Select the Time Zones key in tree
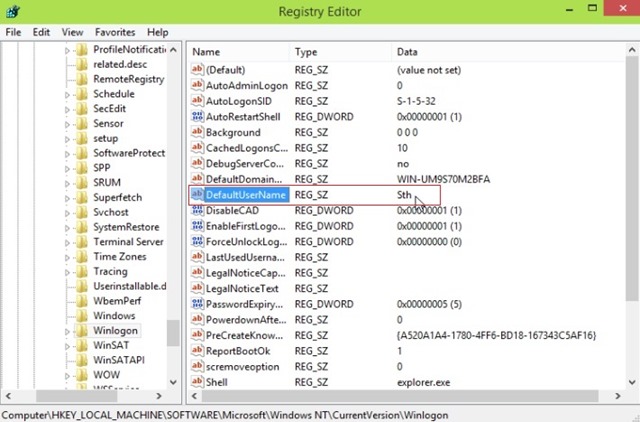The width and height of the screenshot is (640, 422). pyautogui.click(x=120, y=256)
